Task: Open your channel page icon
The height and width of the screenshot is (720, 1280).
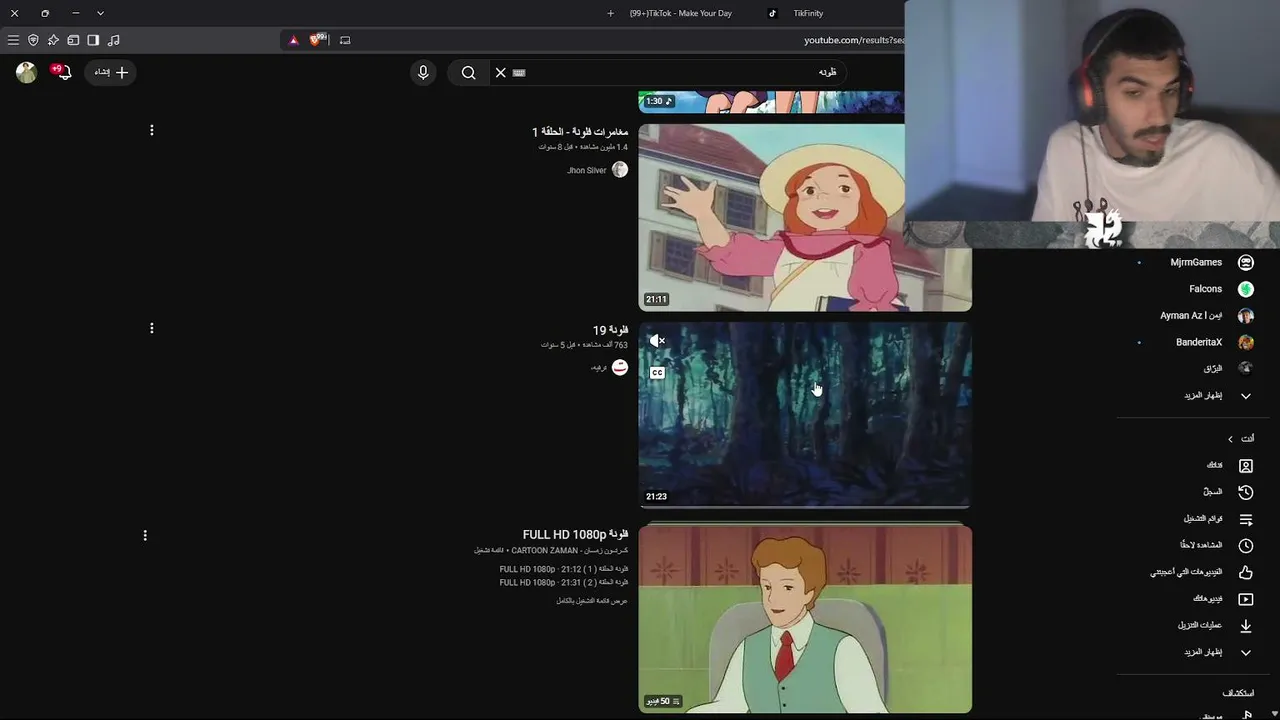Action: click(x=1246, y=465)
